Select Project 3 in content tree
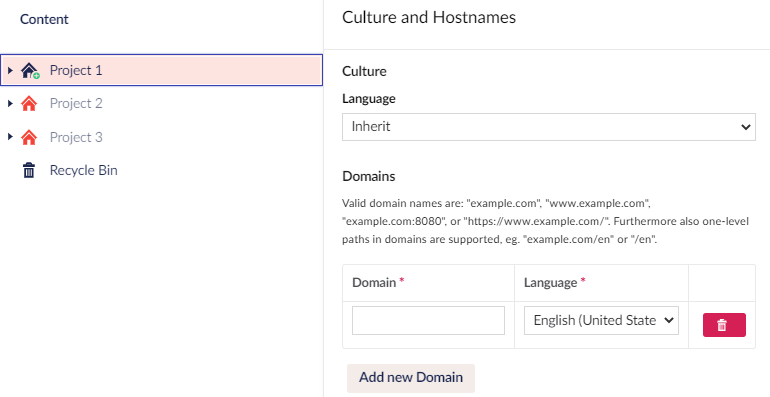 76,137
